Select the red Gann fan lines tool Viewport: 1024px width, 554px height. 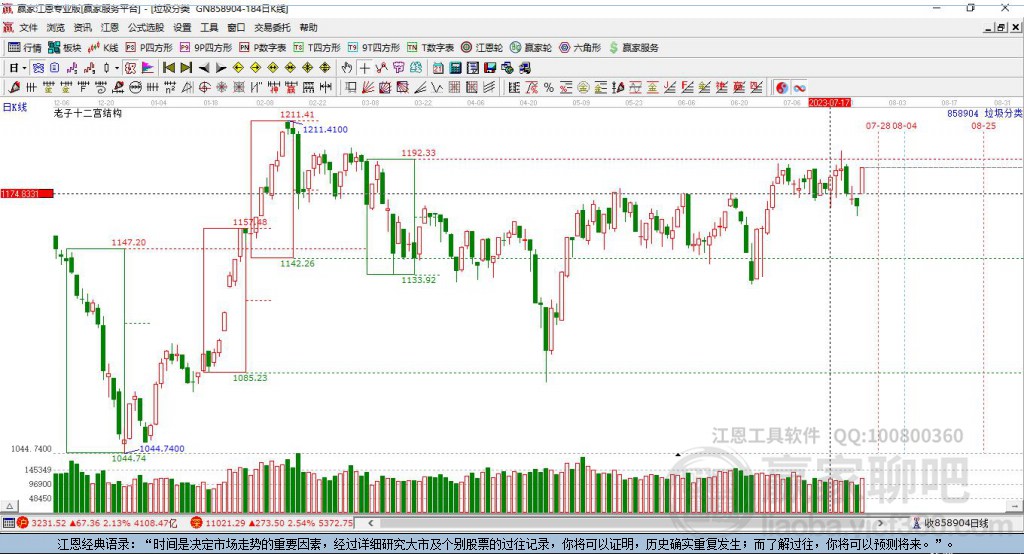click(x=368, y=88)
